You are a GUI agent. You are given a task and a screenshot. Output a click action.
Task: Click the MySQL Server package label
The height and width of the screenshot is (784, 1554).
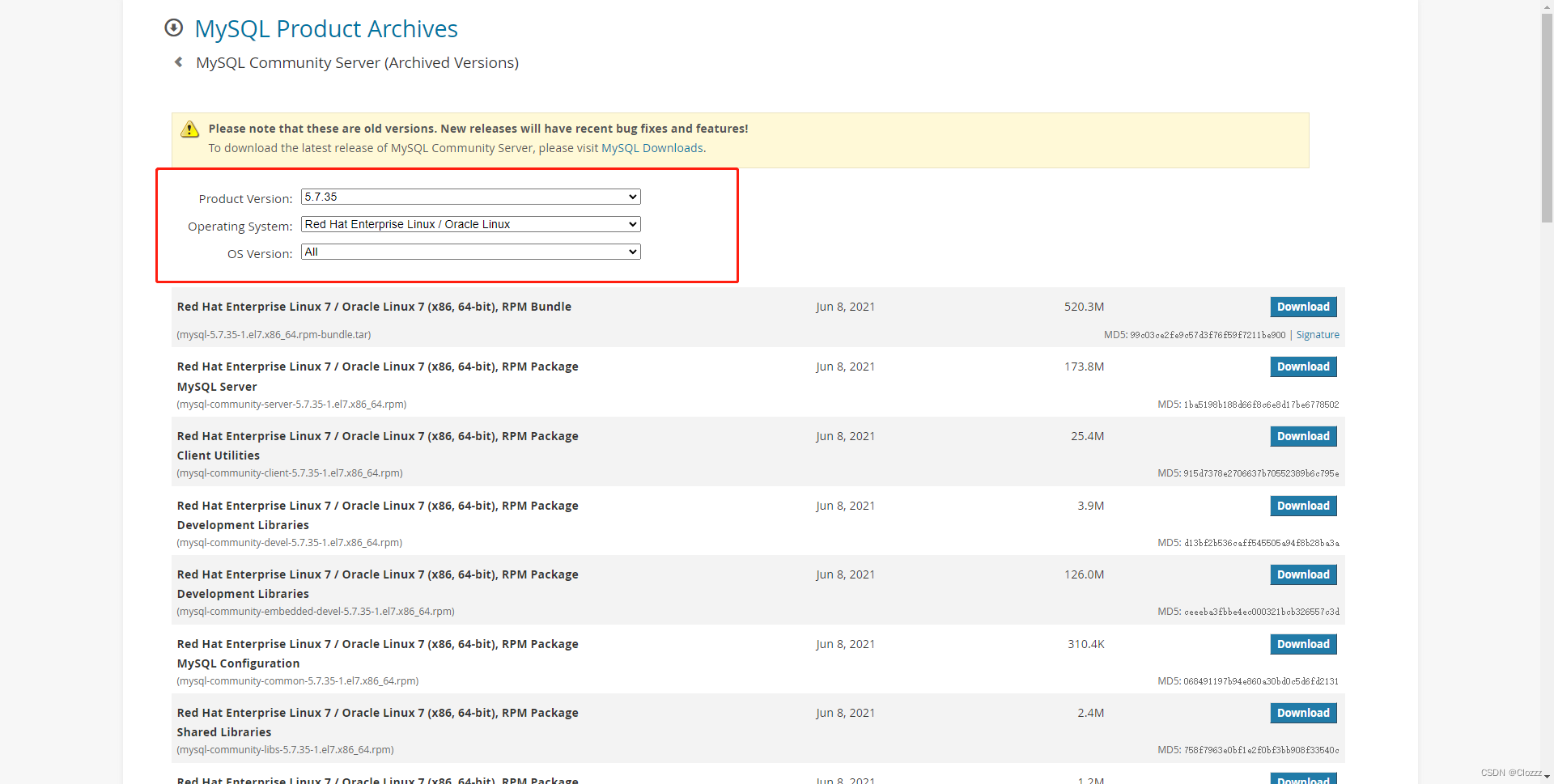click(x=217, y=387)
